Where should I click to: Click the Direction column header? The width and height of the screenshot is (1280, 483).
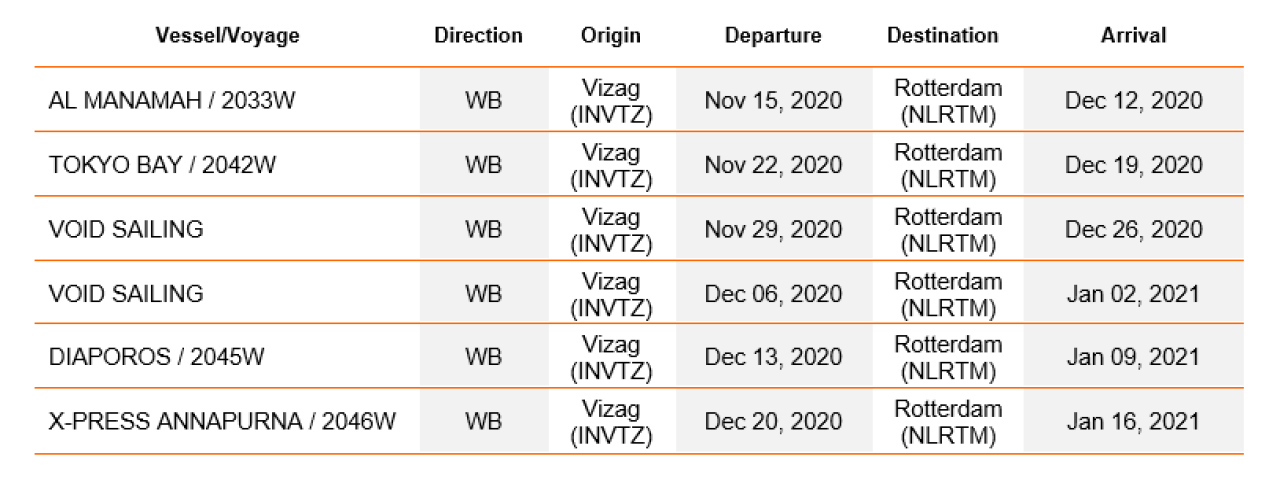(x=478, y=36)
